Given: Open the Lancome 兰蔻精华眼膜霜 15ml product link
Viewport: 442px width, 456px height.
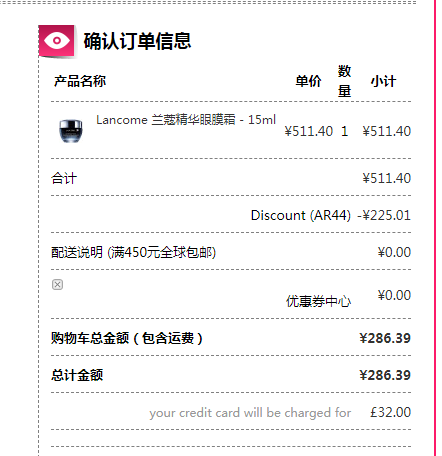Looking at the screenshot, I should (x=186, y=120).
